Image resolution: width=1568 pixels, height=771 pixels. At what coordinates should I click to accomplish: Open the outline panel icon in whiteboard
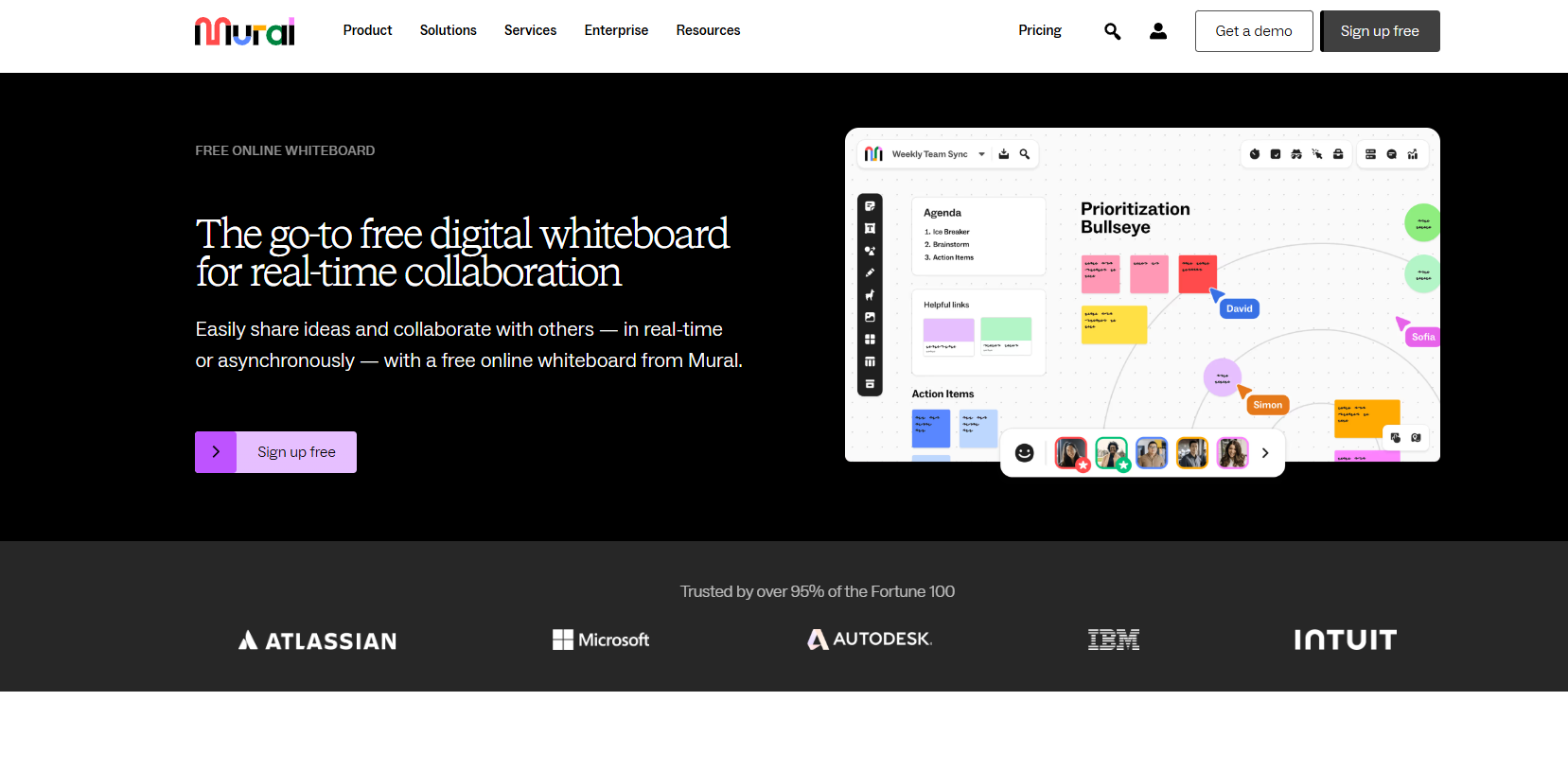1370,154
